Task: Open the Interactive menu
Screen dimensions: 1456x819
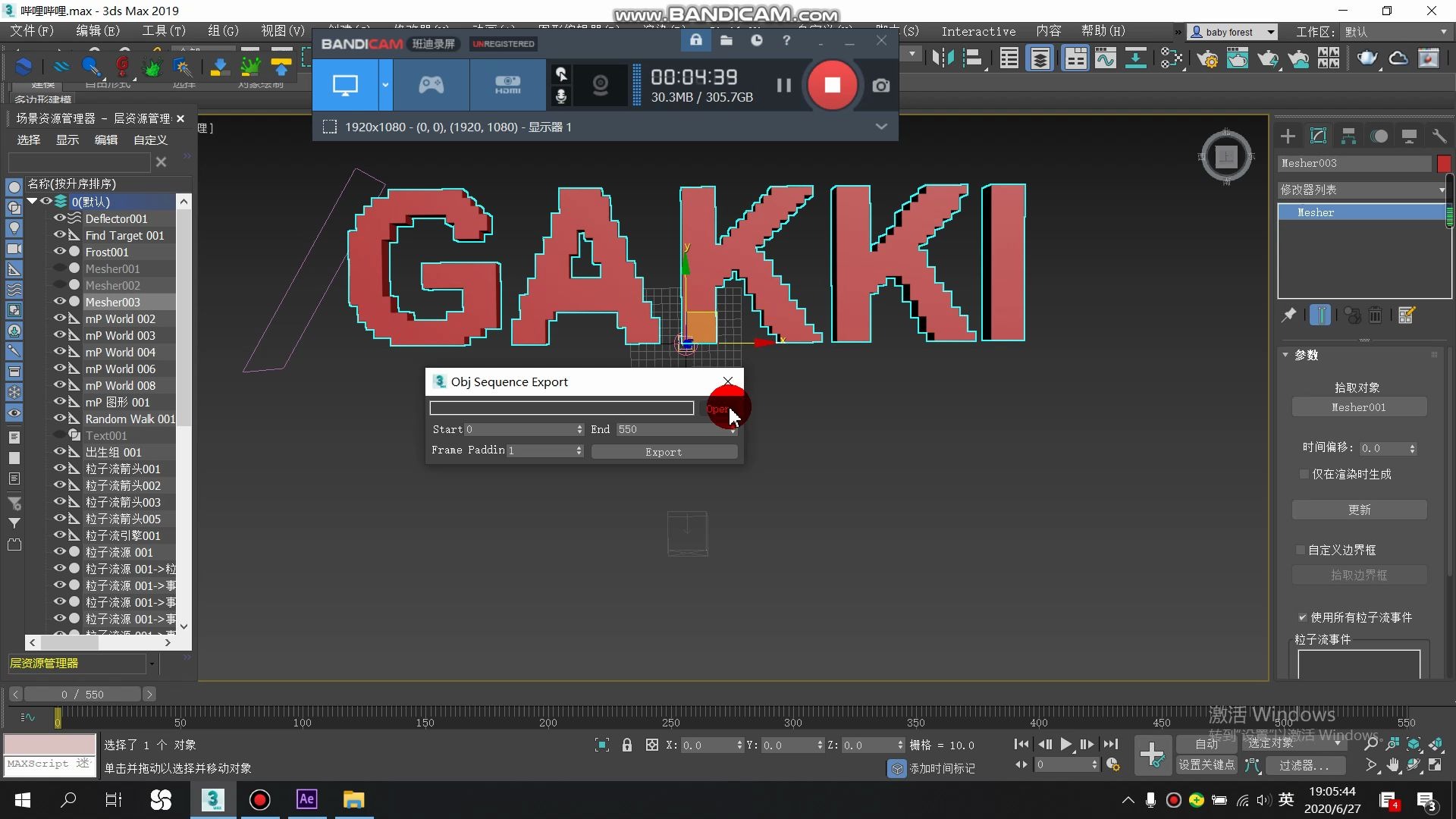Action: click(978, 31)
